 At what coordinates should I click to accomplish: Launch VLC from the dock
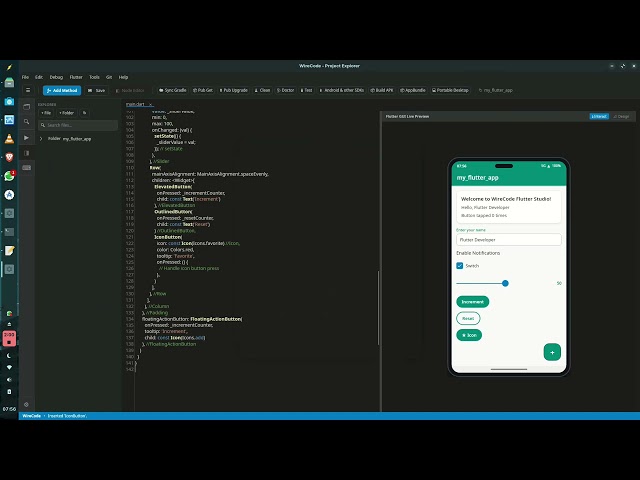(9, 138)
